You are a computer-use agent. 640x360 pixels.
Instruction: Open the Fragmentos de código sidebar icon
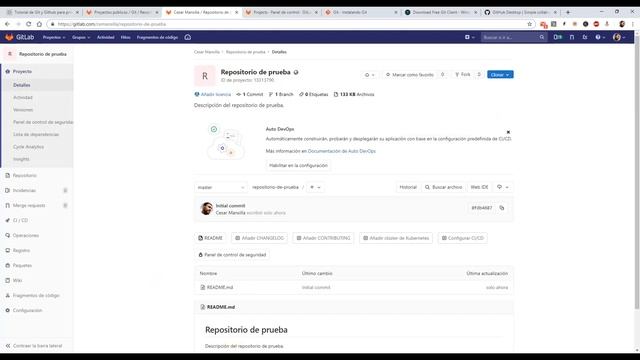point(7,295)
